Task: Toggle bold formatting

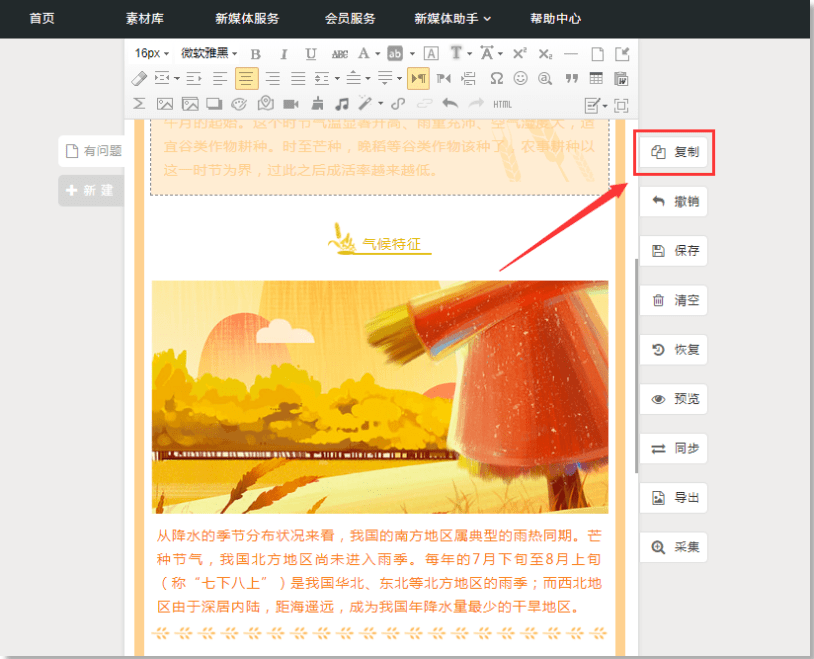Action: [255, 54]
